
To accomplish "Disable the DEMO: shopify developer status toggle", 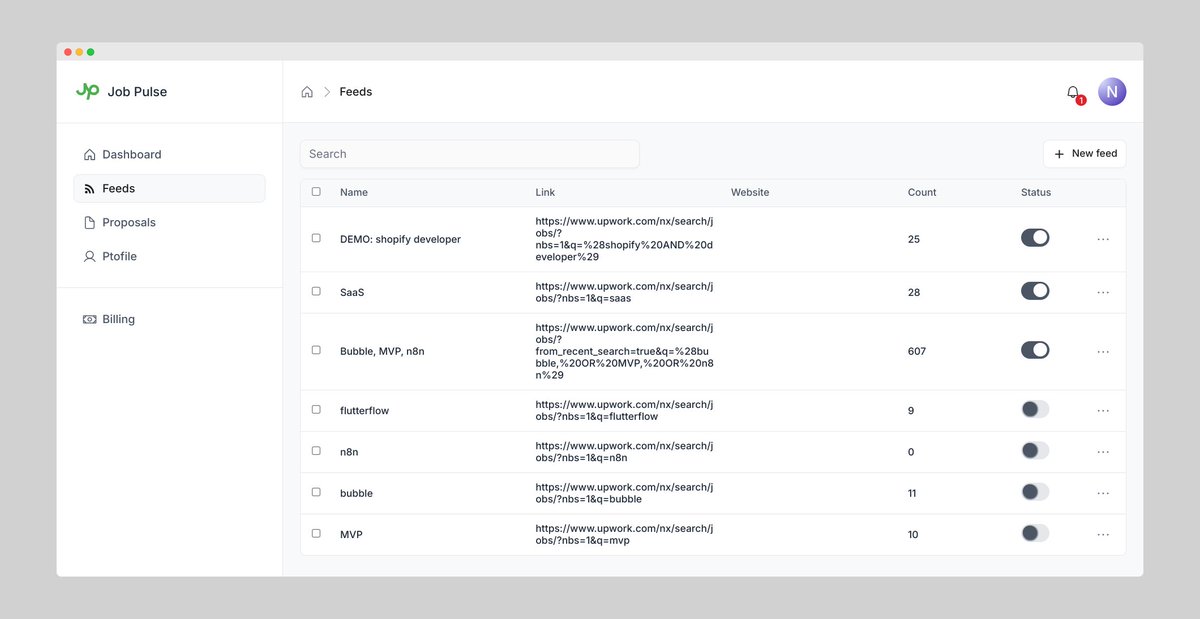I will [1035, 238].
